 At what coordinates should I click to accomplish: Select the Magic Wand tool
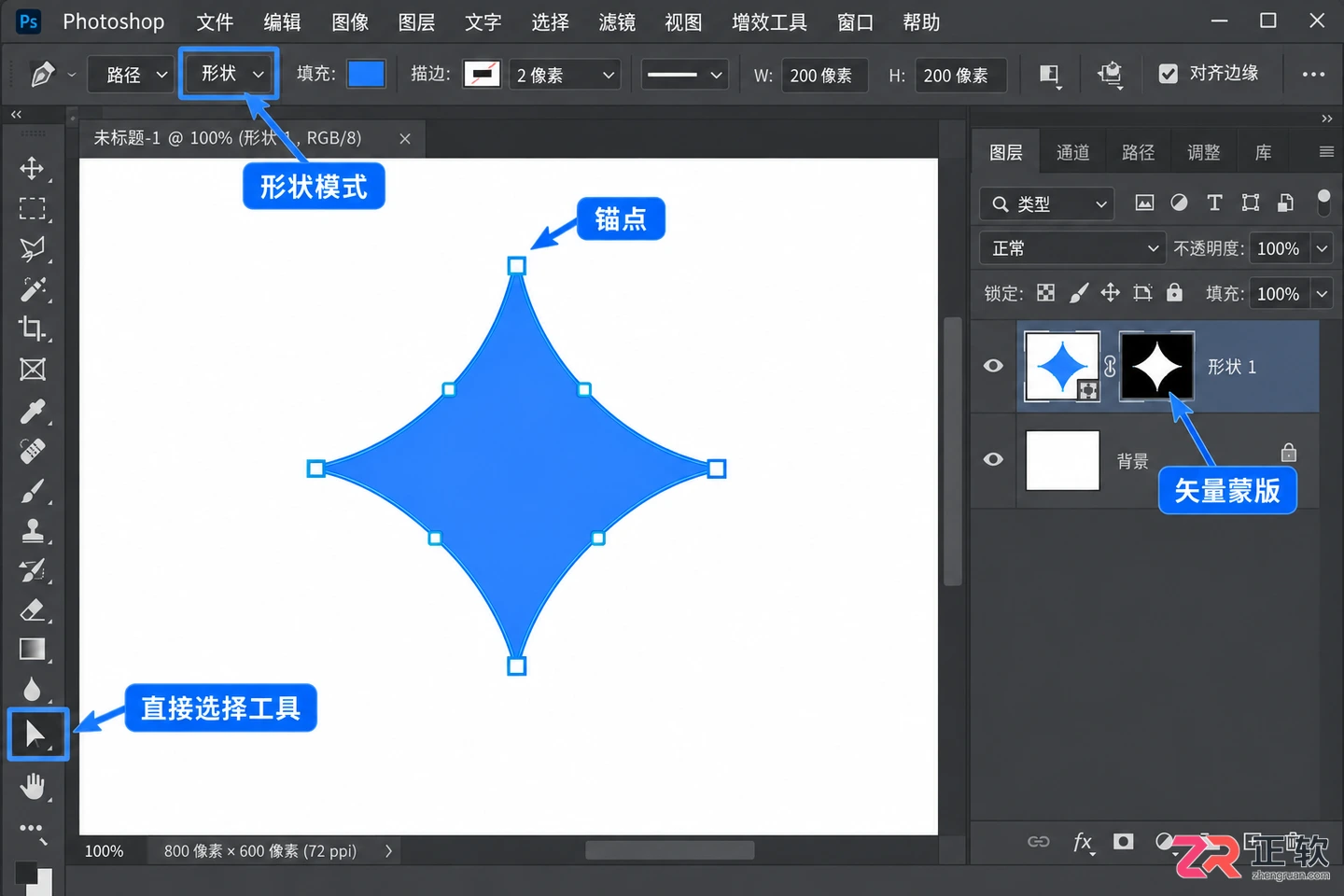(33, 289)
